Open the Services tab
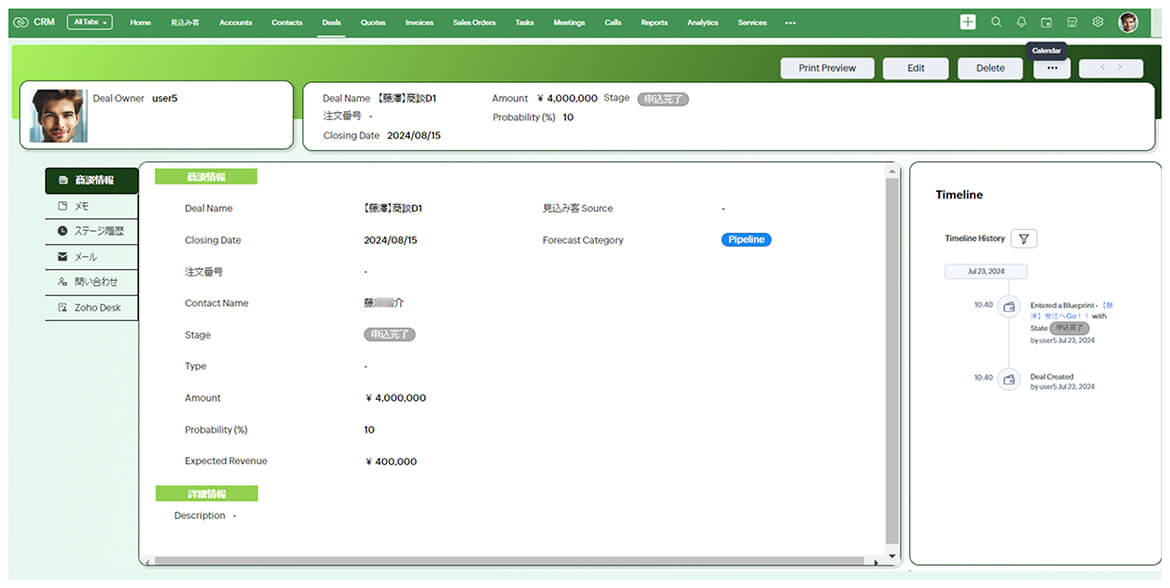The image size is (1170, 588). point(752,22)
